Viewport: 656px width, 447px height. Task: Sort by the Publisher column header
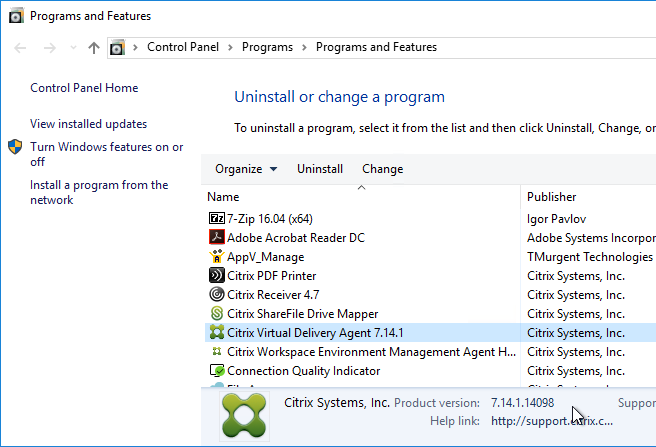(x=551, y=197)
